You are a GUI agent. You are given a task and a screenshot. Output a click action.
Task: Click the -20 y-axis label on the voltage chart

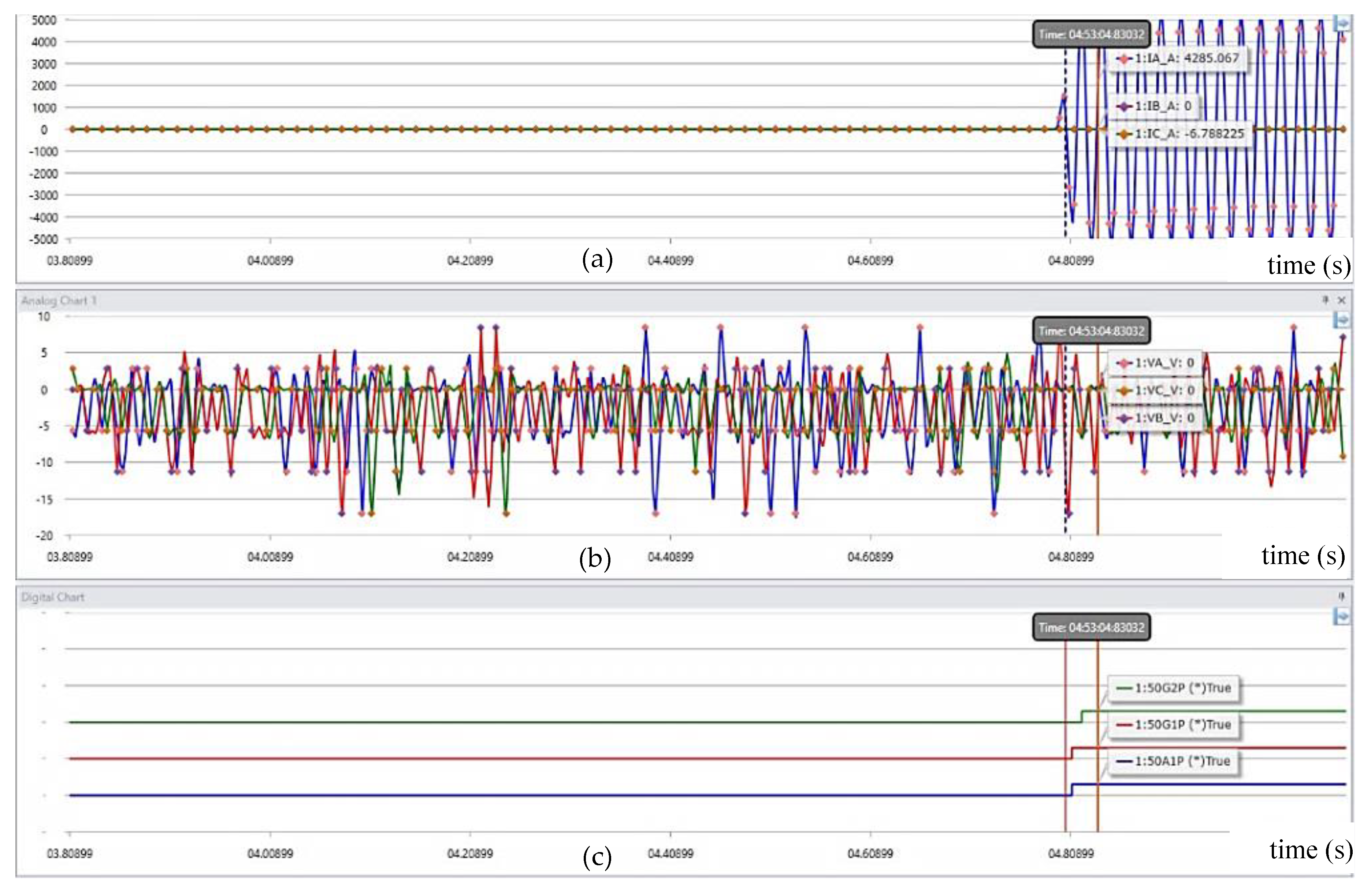44,536
